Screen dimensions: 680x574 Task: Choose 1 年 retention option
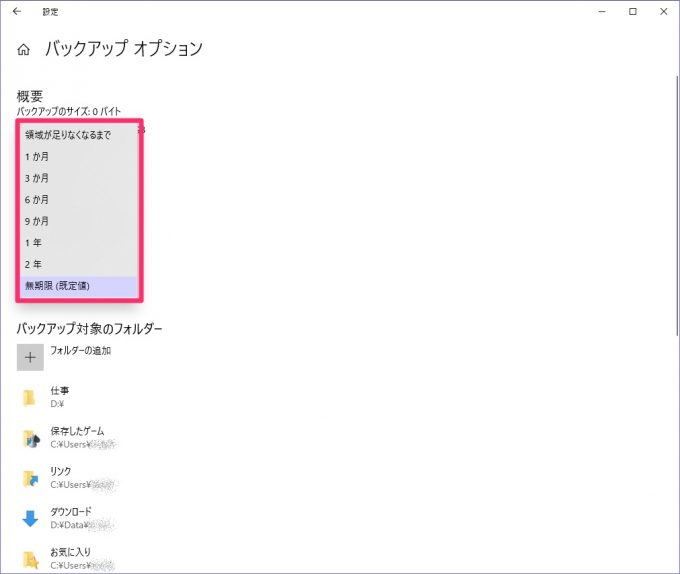tap(78, 243)
